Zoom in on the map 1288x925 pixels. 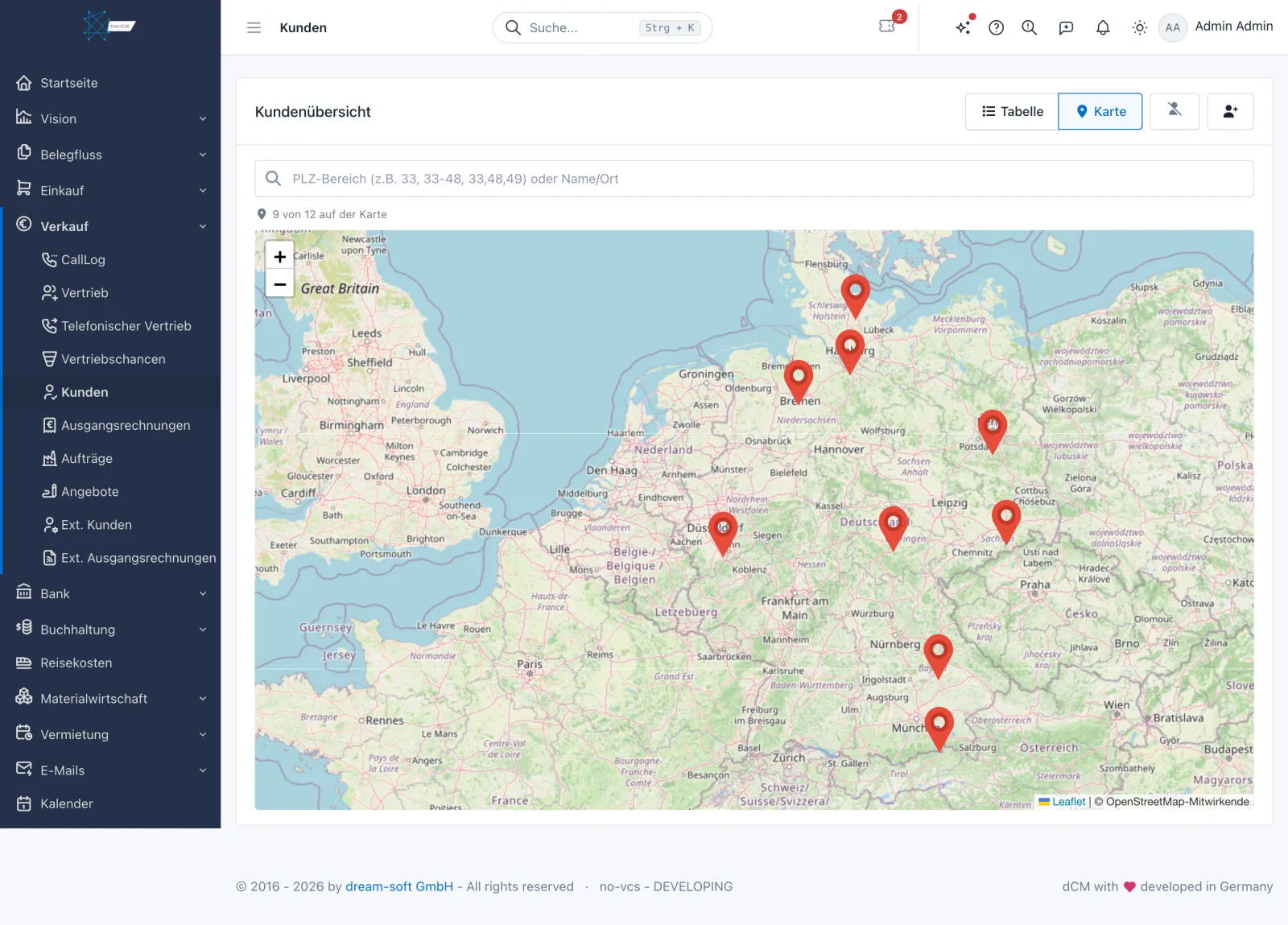point(279,257)
